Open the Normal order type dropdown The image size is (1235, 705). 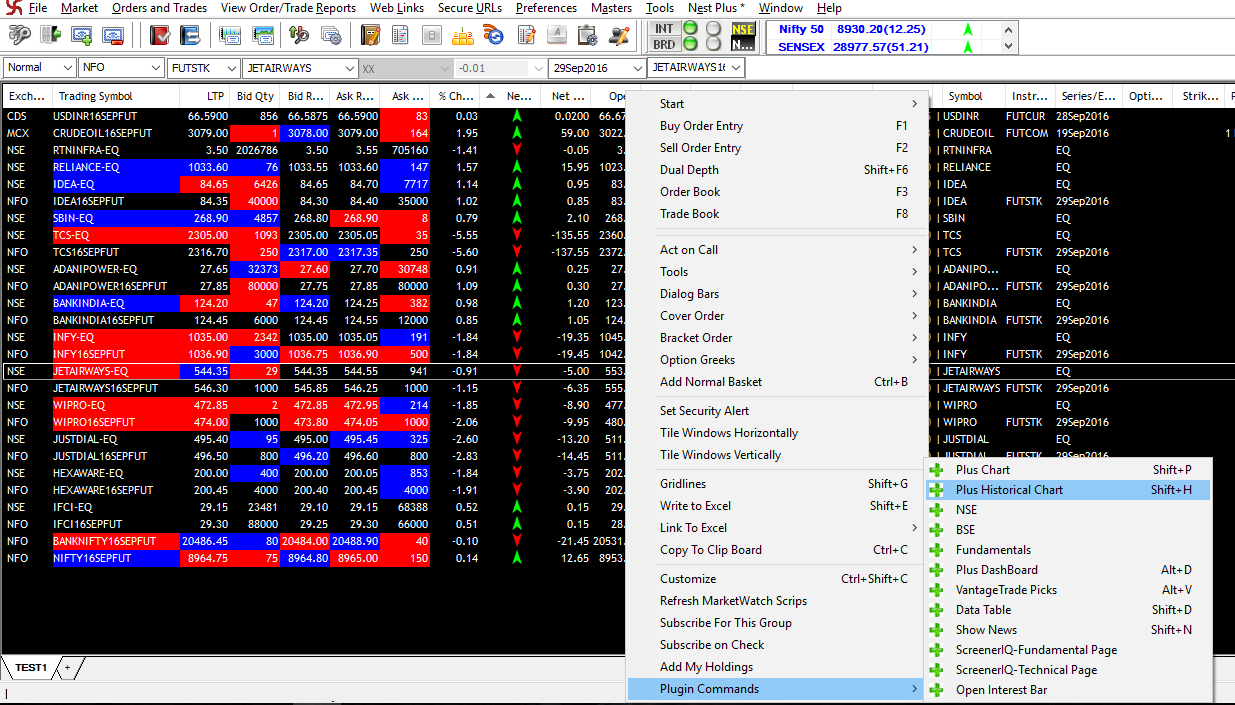coord(40,68)
